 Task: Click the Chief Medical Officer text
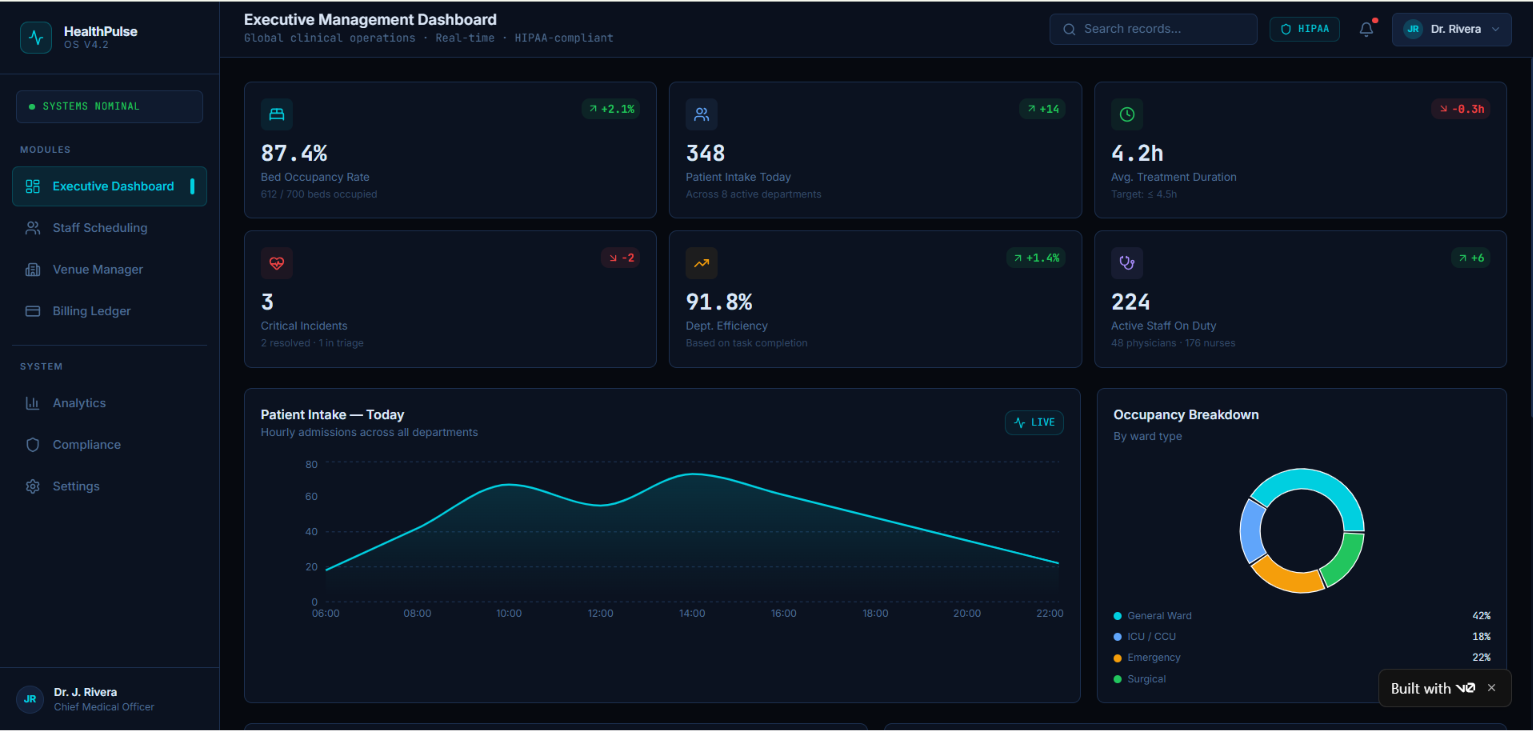pos(104,707)
